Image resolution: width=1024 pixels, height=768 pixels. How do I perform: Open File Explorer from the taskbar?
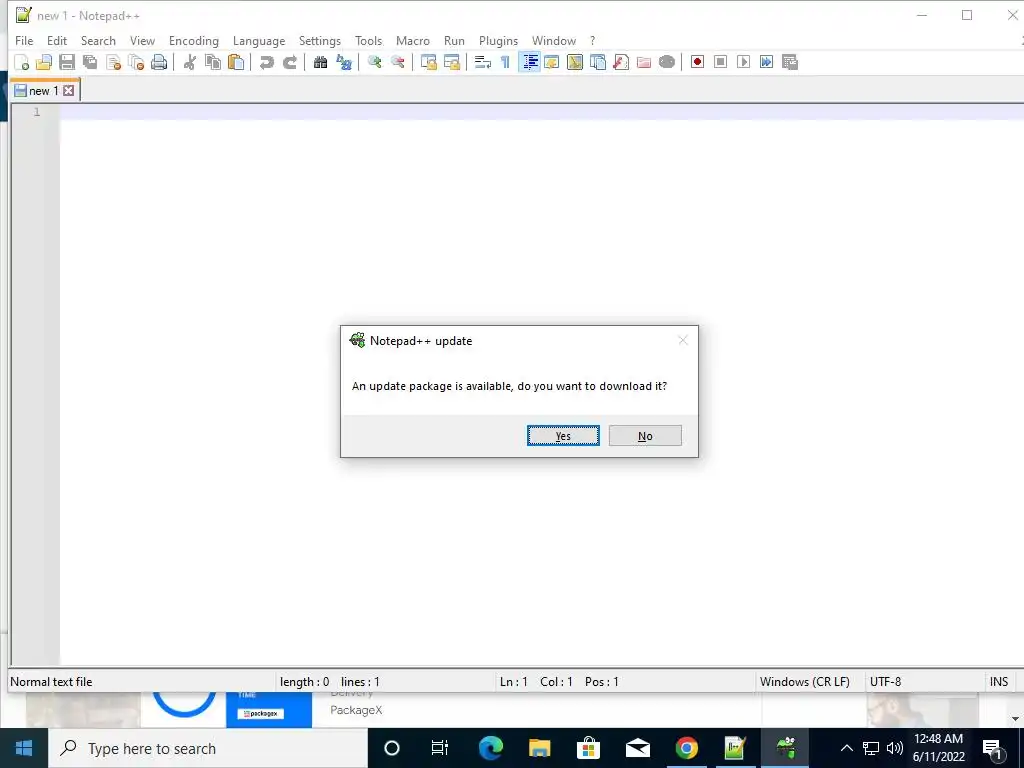pyautogui.click(x=539, y=748)
